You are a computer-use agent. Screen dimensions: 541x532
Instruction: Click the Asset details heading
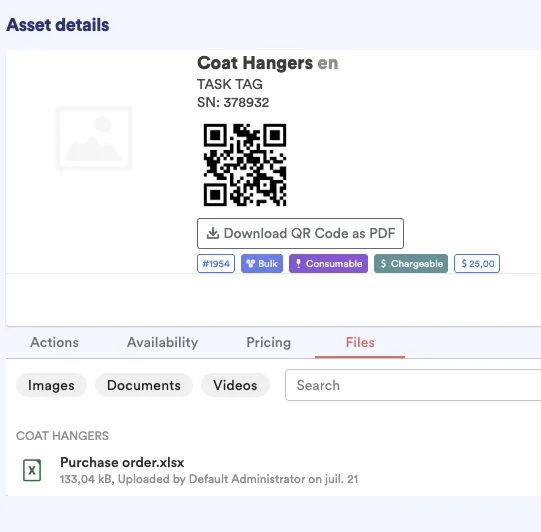pyautogui.click(x=58, y=25)
